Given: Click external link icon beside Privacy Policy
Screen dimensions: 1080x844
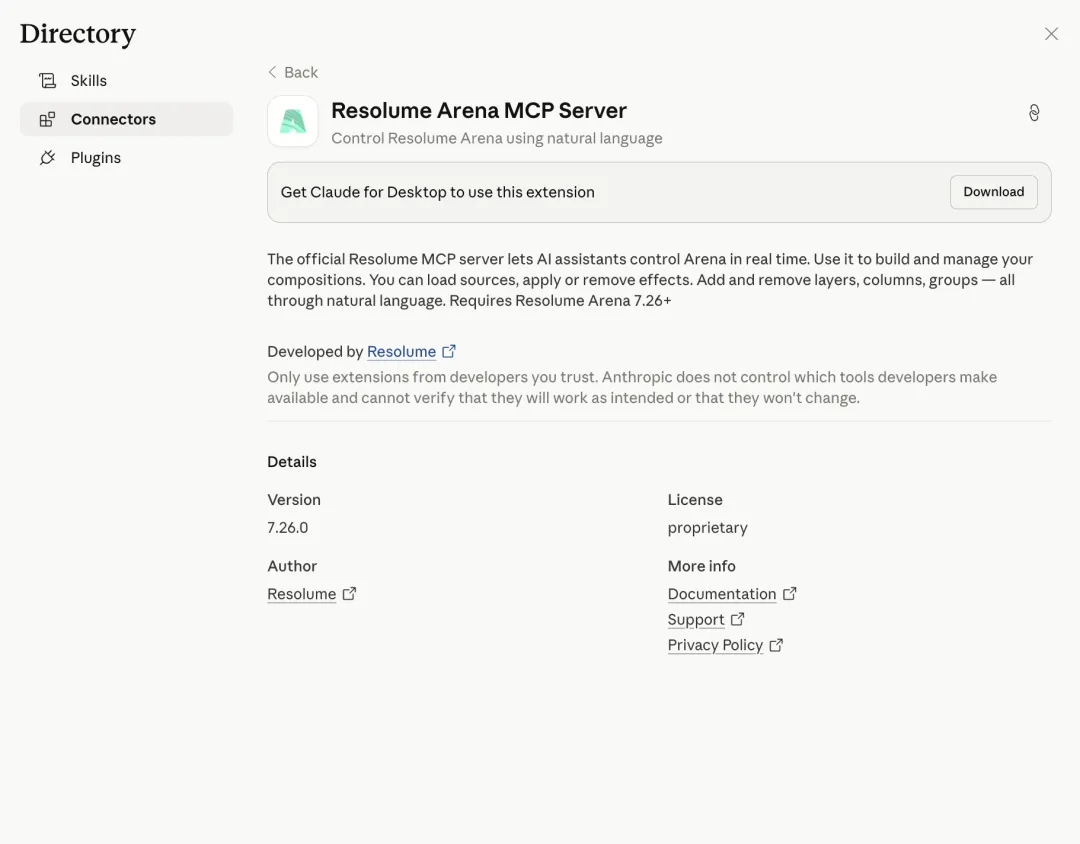Looking at the screenshot, I should [776, 645].
